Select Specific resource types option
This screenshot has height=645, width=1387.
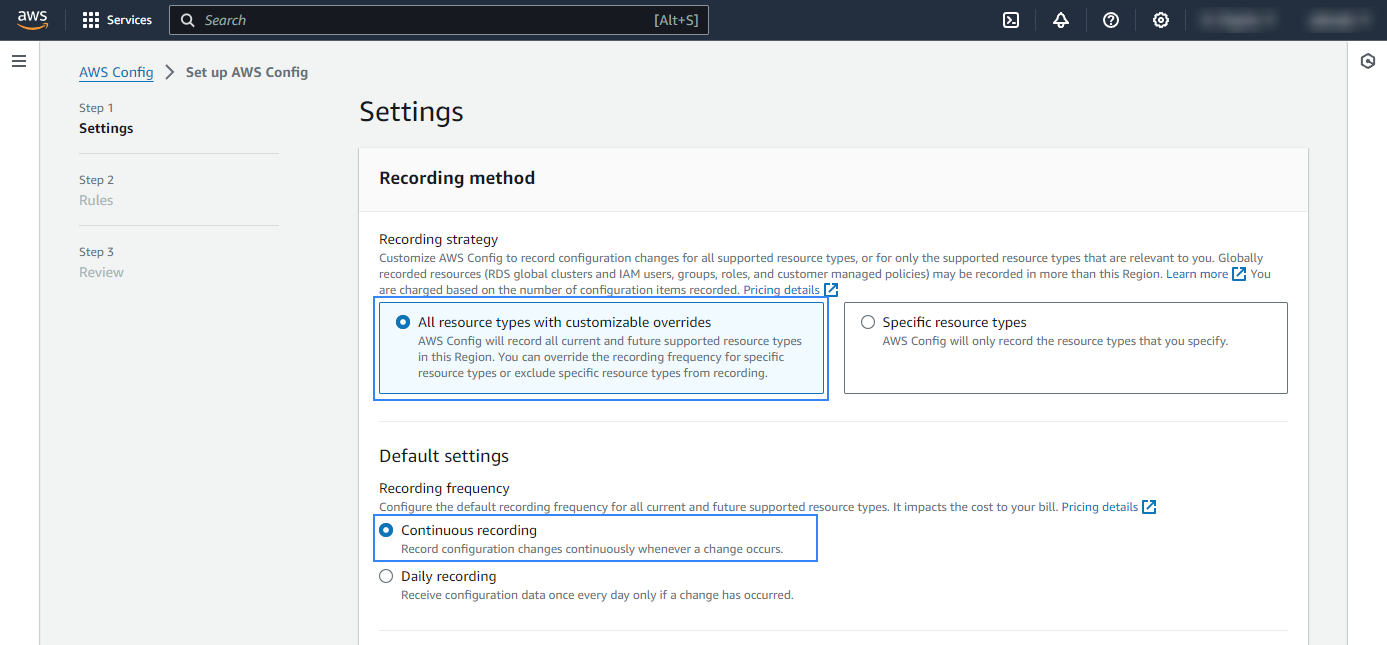[868, 322]
